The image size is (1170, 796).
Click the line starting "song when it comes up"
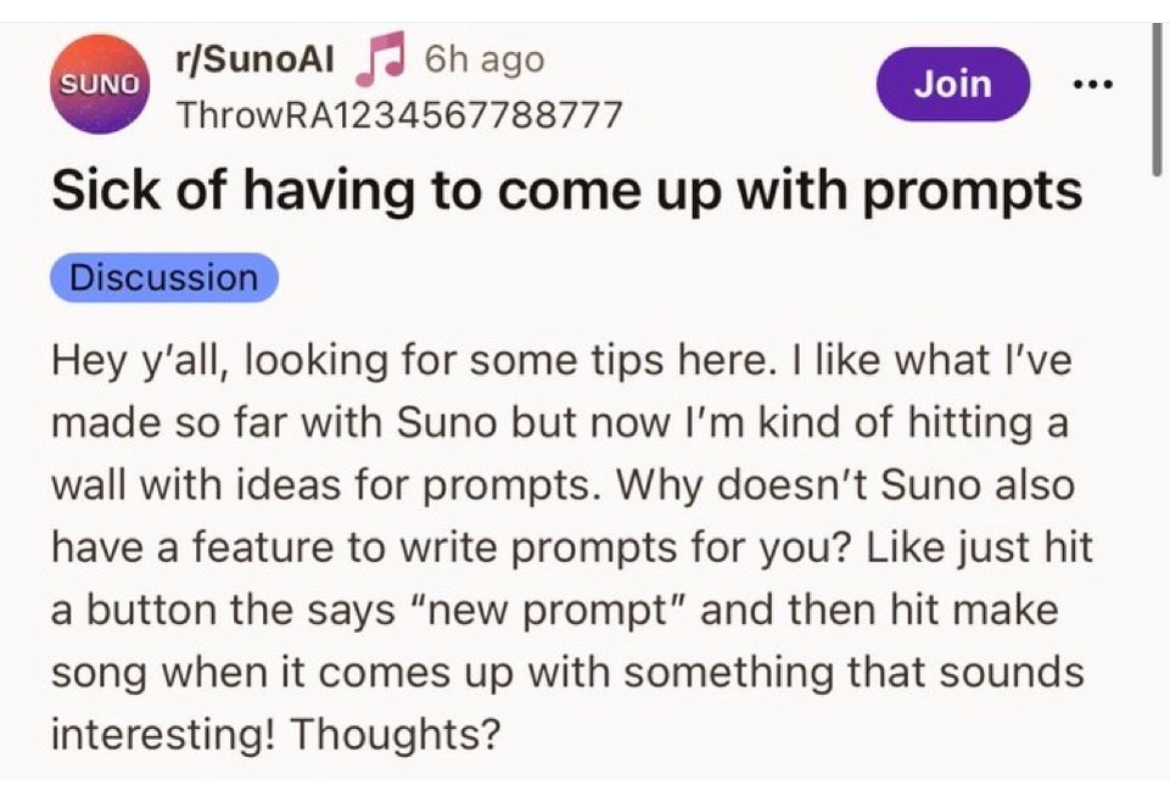566,672
